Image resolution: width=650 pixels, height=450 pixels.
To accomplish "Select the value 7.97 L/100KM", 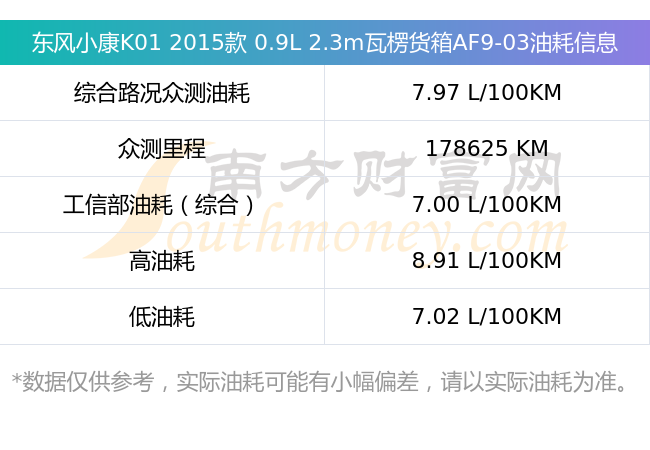I will coord(487,92).
